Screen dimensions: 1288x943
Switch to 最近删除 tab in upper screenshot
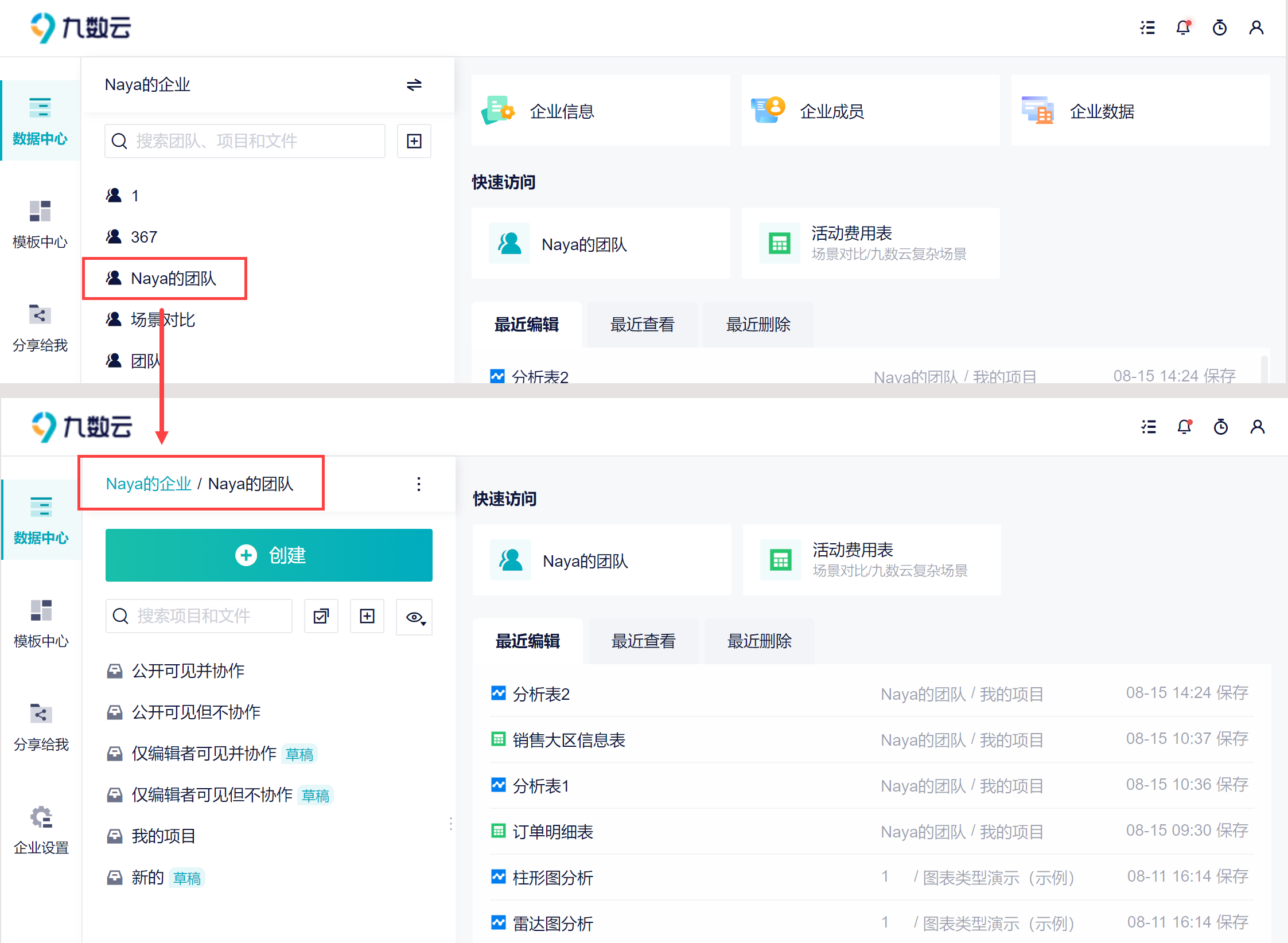(x=758, y=325)
